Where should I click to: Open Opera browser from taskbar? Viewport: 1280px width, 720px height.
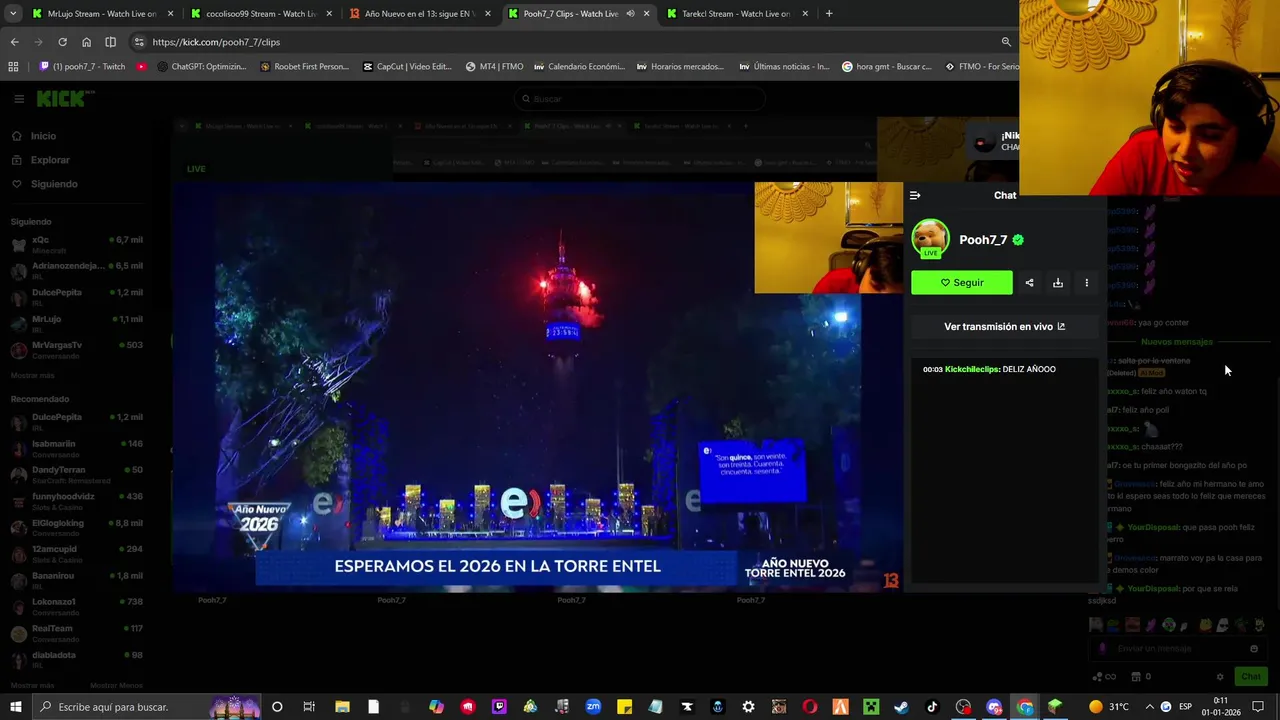tap(809, 707)
